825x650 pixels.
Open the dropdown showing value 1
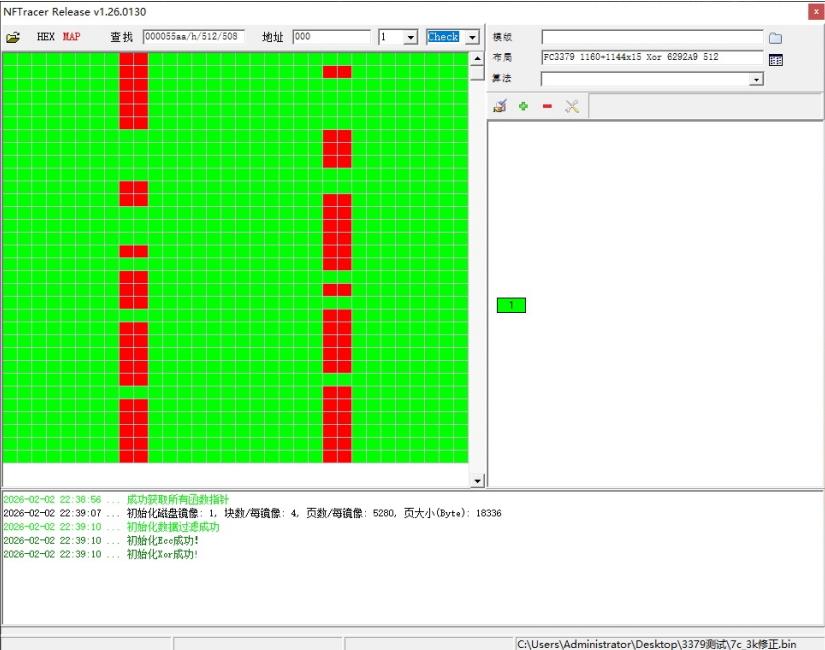point(411,37)
